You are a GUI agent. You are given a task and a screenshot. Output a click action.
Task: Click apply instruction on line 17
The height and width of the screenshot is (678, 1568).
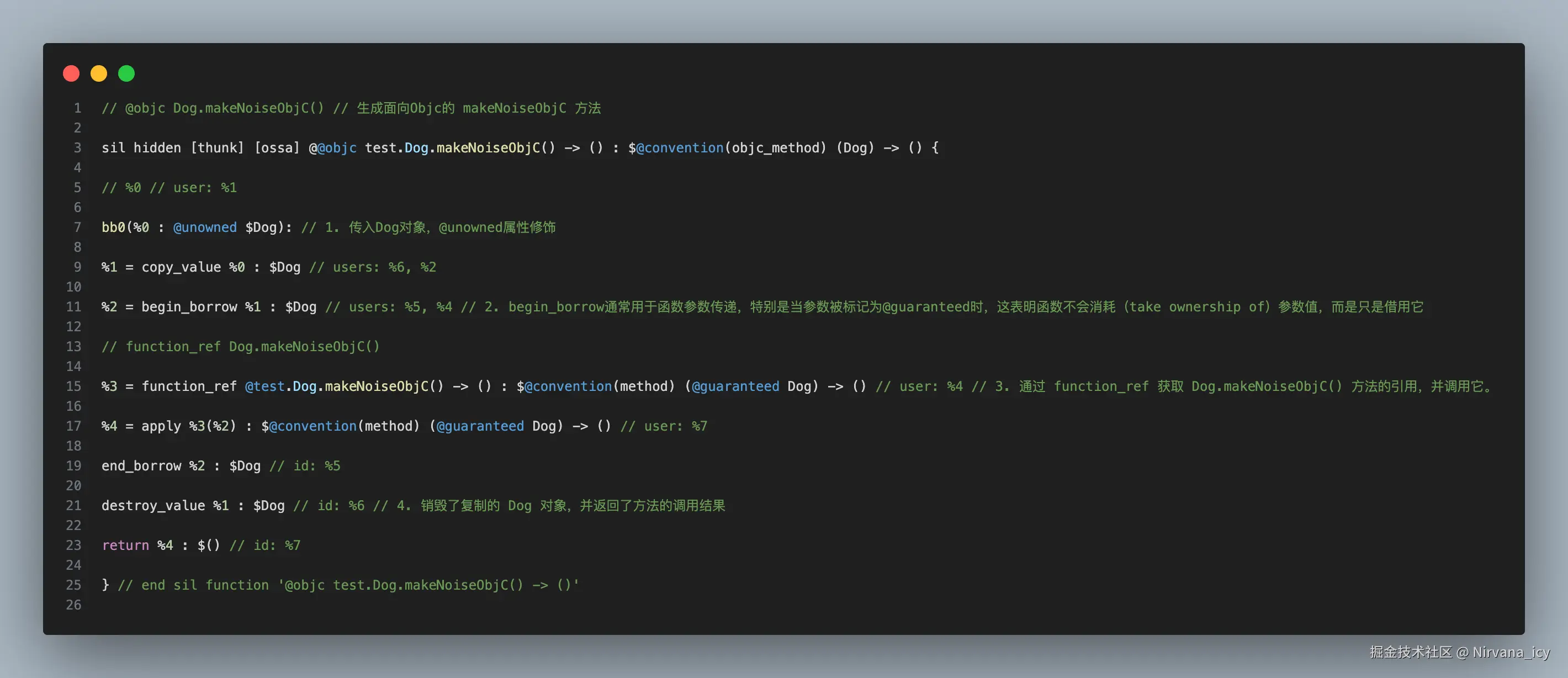[161, 426]
